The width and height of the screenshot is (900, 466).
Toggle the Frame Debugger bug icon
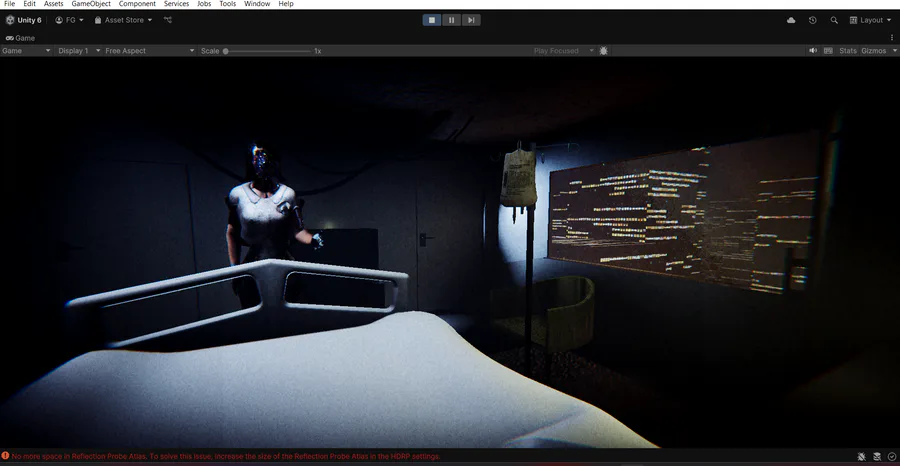pos(603,51)
